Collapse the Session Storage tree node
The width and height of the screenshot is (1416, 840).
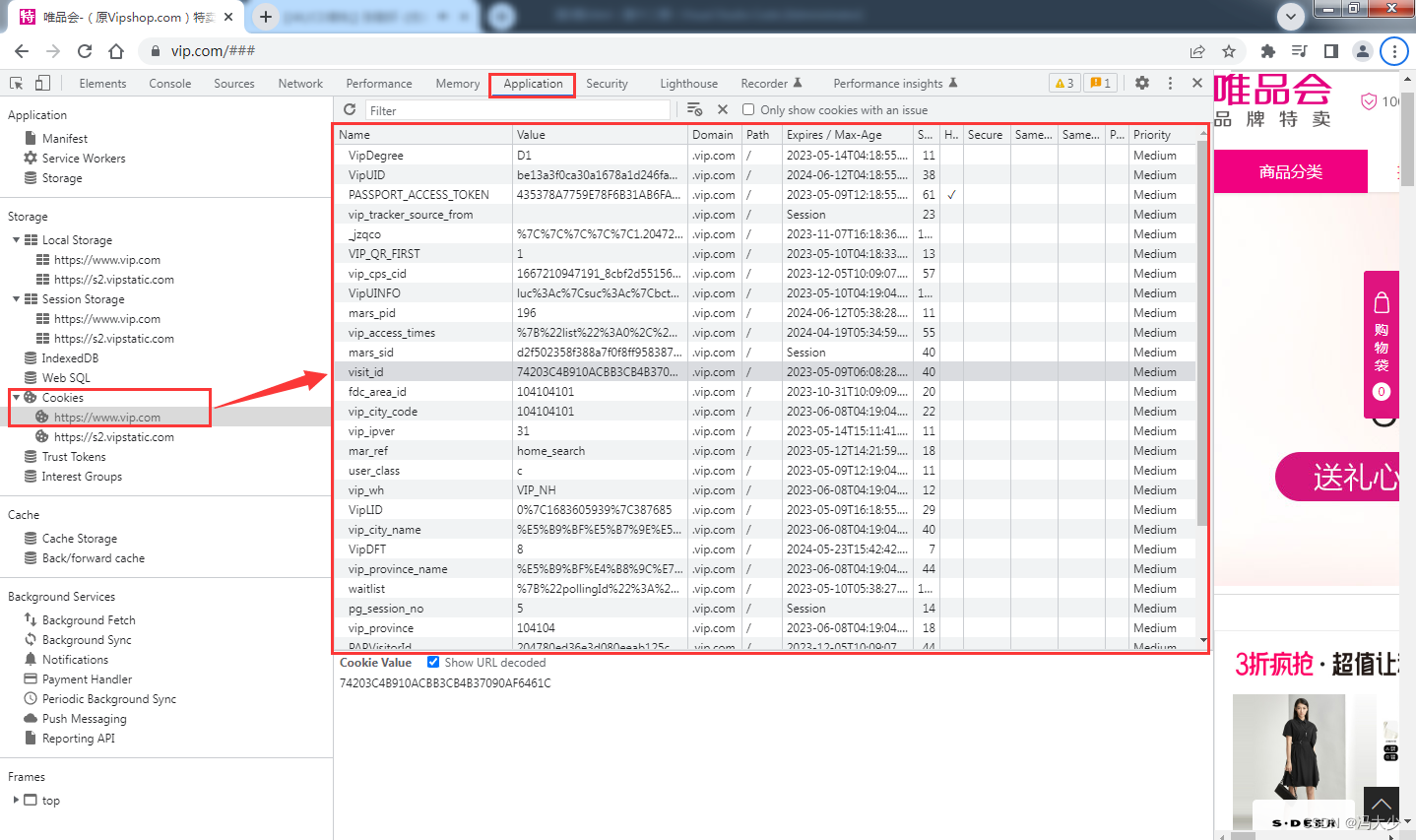tap(16, 298)
